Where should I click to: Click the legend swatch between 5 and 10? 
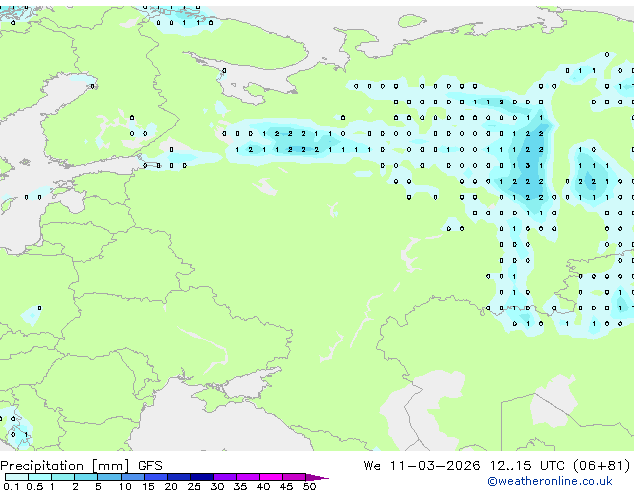109,477
